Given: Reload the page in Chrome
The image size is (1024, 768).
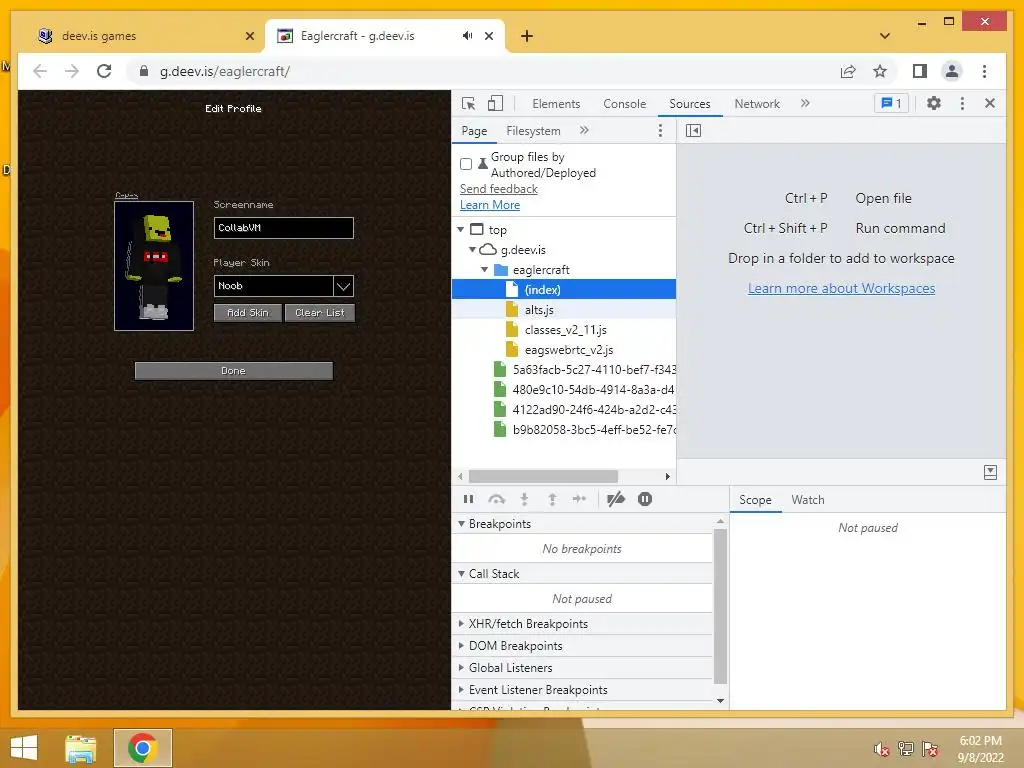Looking at the screenshot, I should [104, 71].
